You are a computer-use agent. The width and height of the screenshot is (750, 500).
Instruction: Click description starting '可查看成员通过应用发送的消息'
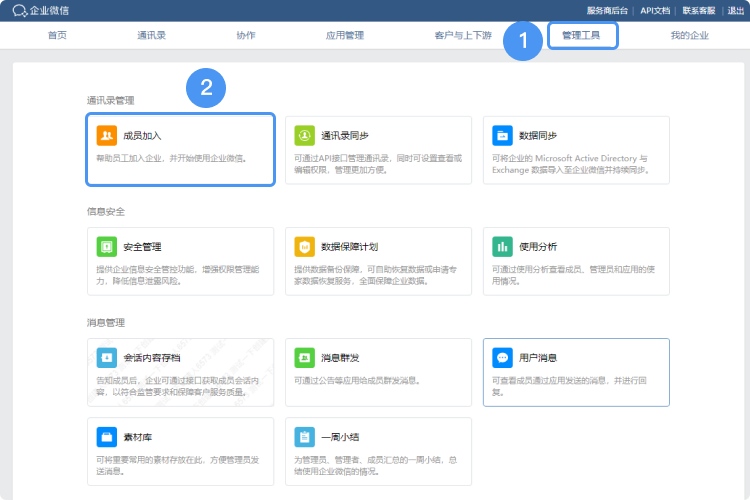[569, 386]
